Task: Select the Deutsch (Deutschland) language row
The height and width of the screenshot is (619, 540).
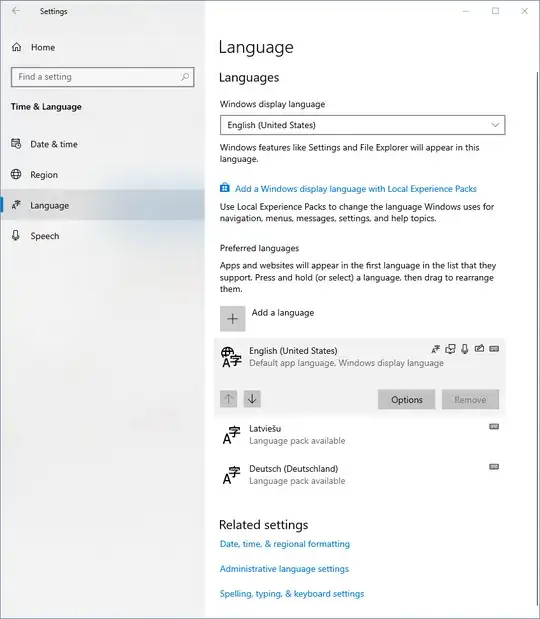Action: [x=359, y=475]
